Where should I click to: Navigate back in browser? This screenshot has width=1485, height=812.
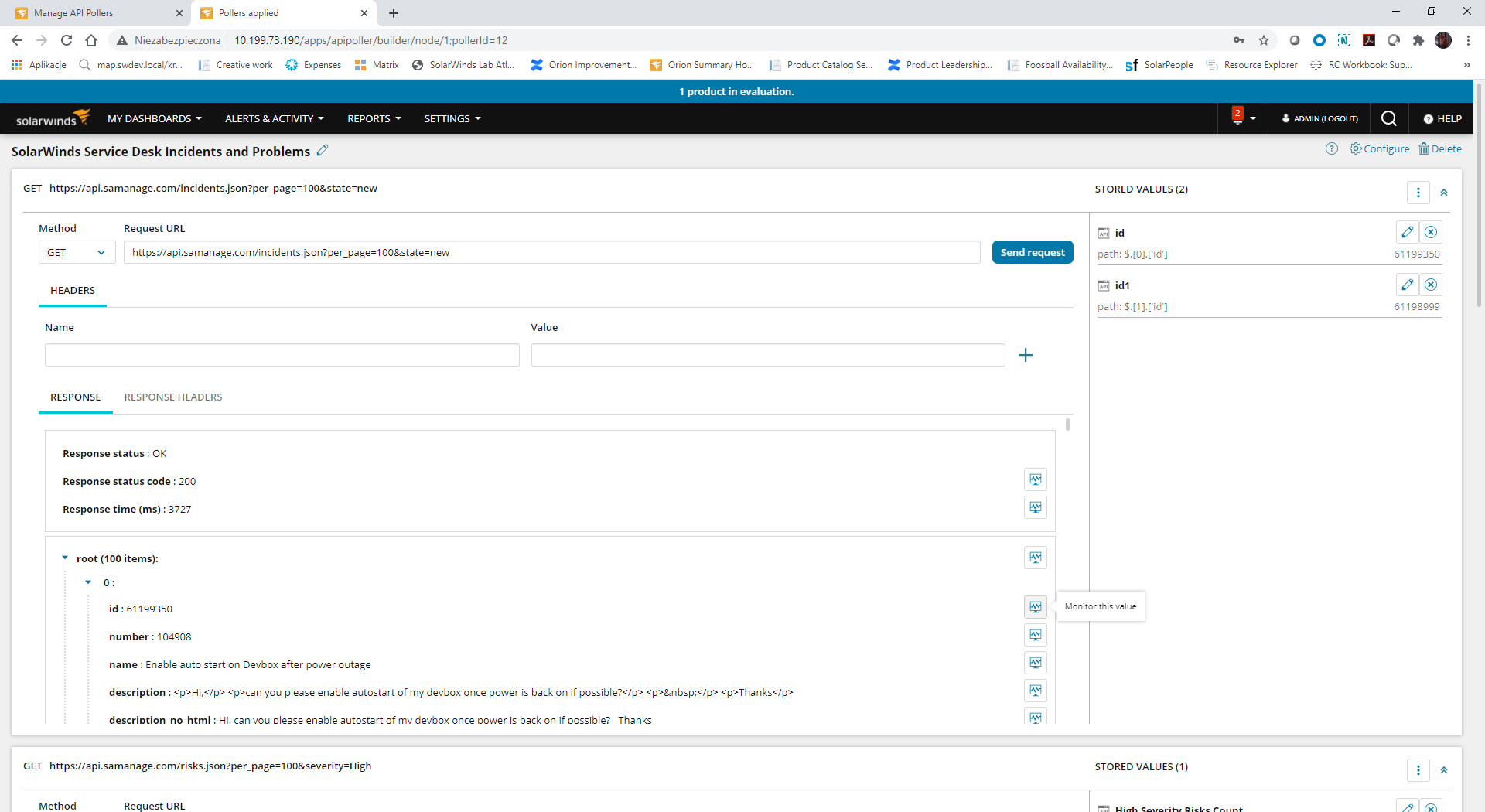(17, 40)
